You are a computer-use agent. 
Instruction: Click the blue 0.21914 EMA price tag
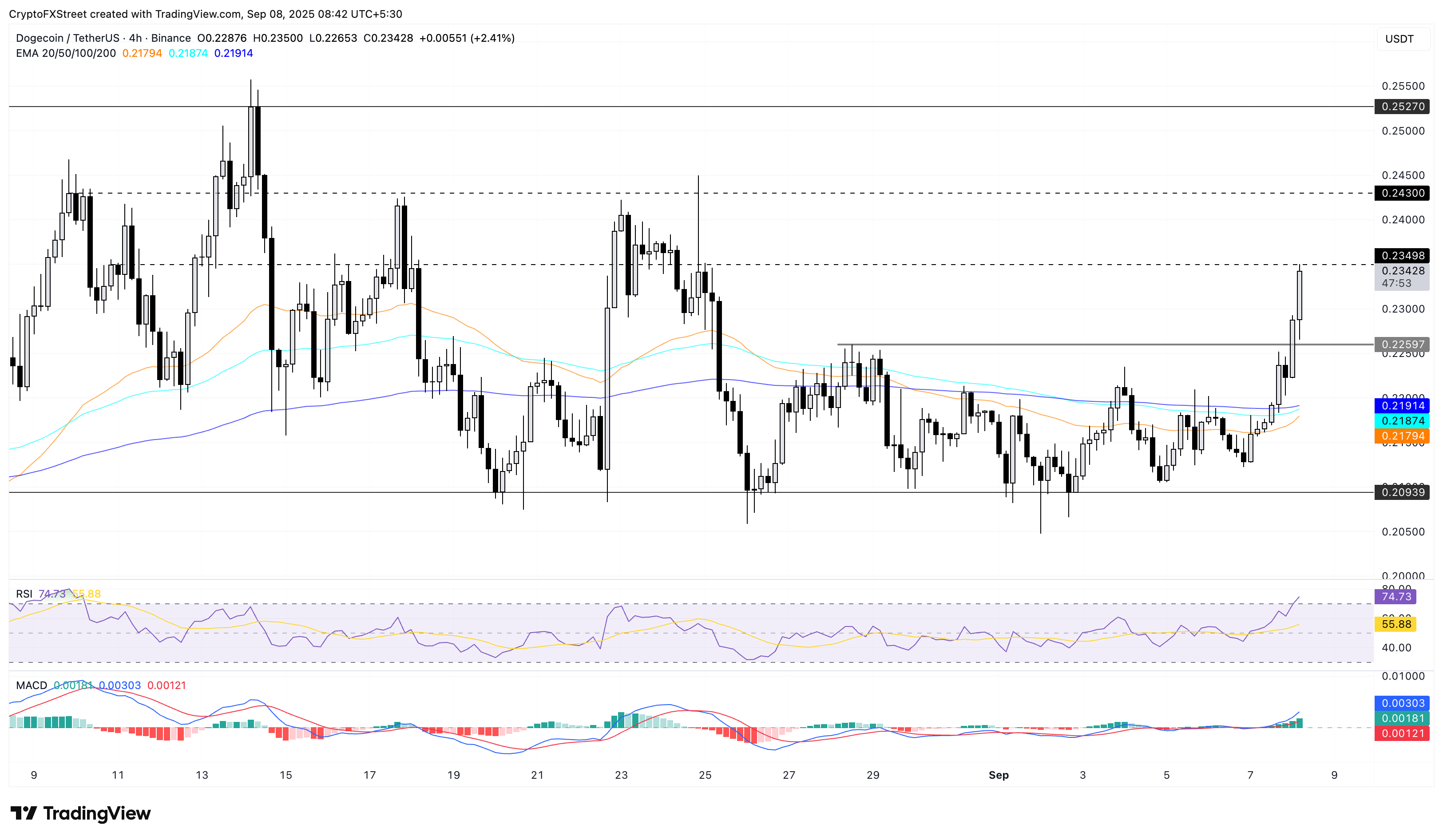(x=1402, y=405)
